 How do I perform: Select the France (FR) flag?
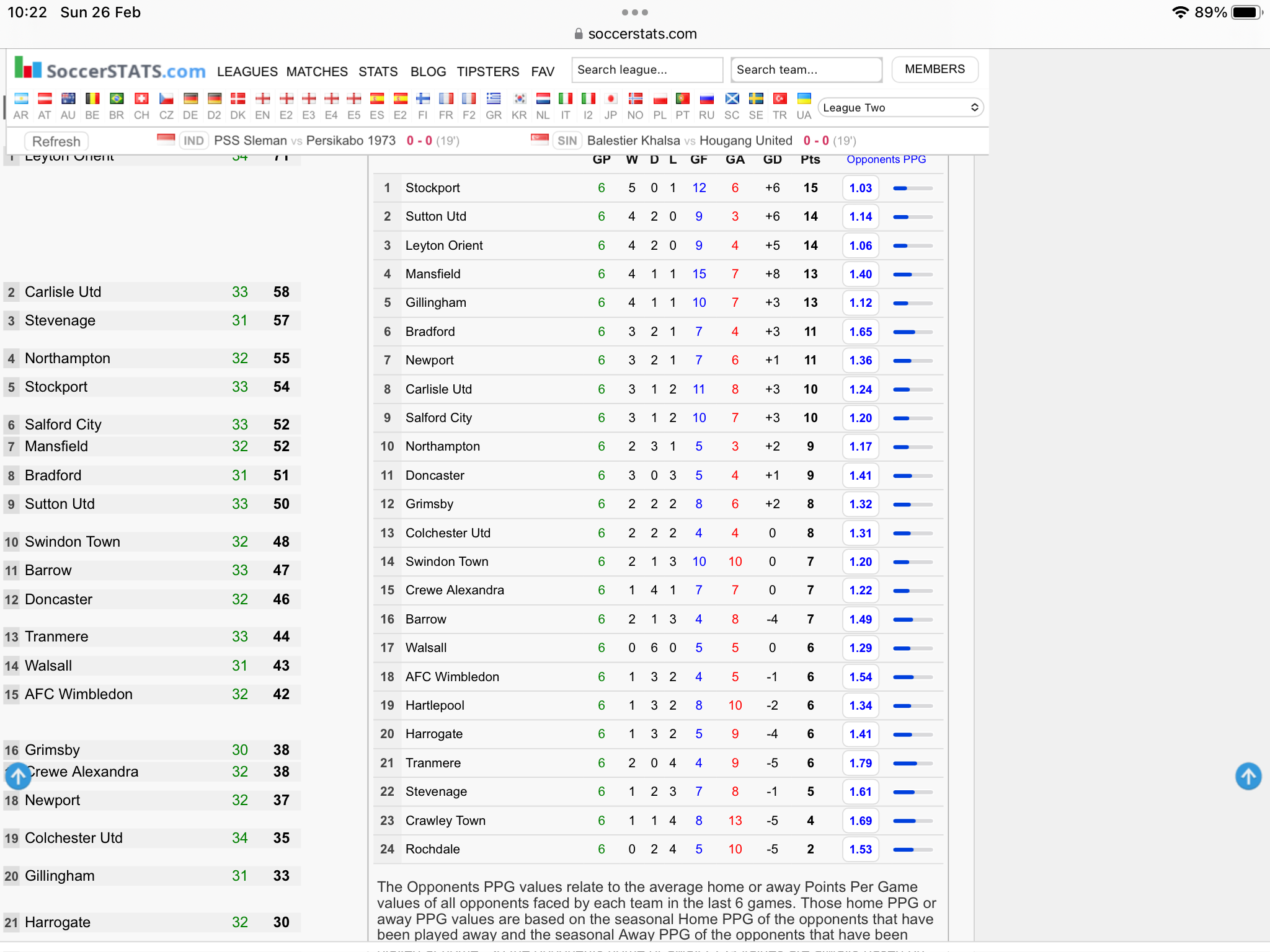pyautogui.click(x=446, y=99)
